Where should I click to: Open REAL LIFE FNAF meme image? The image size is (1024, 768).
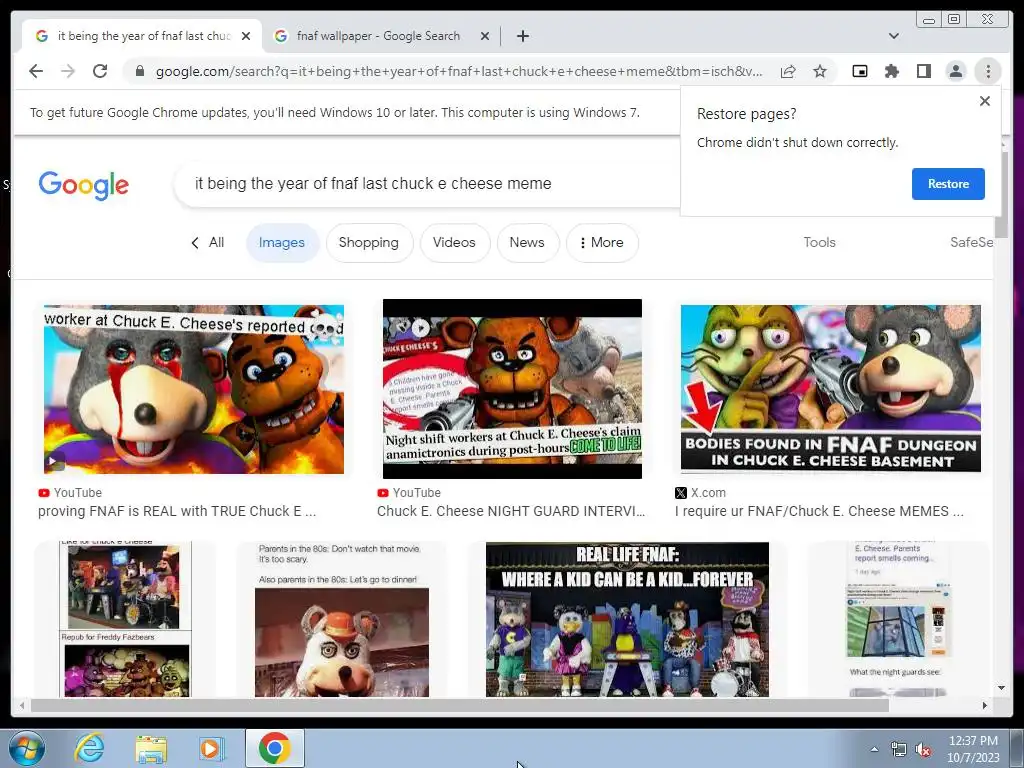627,619
